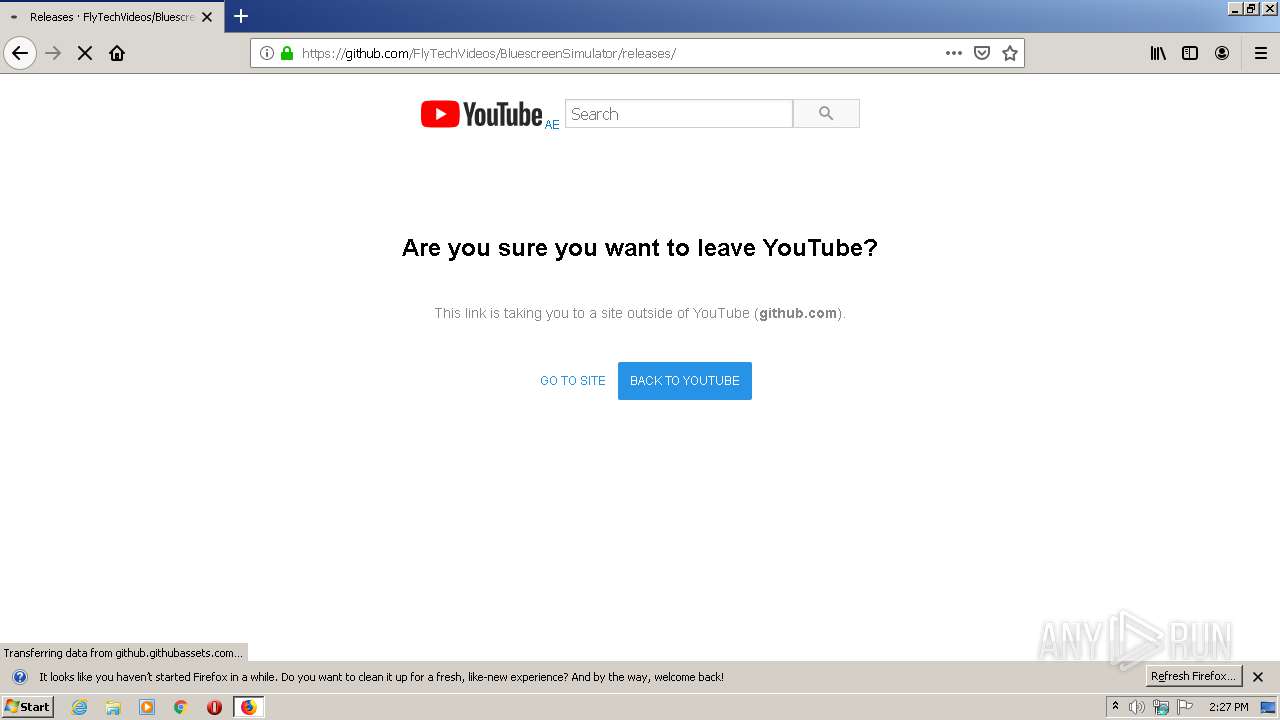Viewport: 1280px width, 720px height.
Task: Click the YouTube logo
Action: click(481, 114)
